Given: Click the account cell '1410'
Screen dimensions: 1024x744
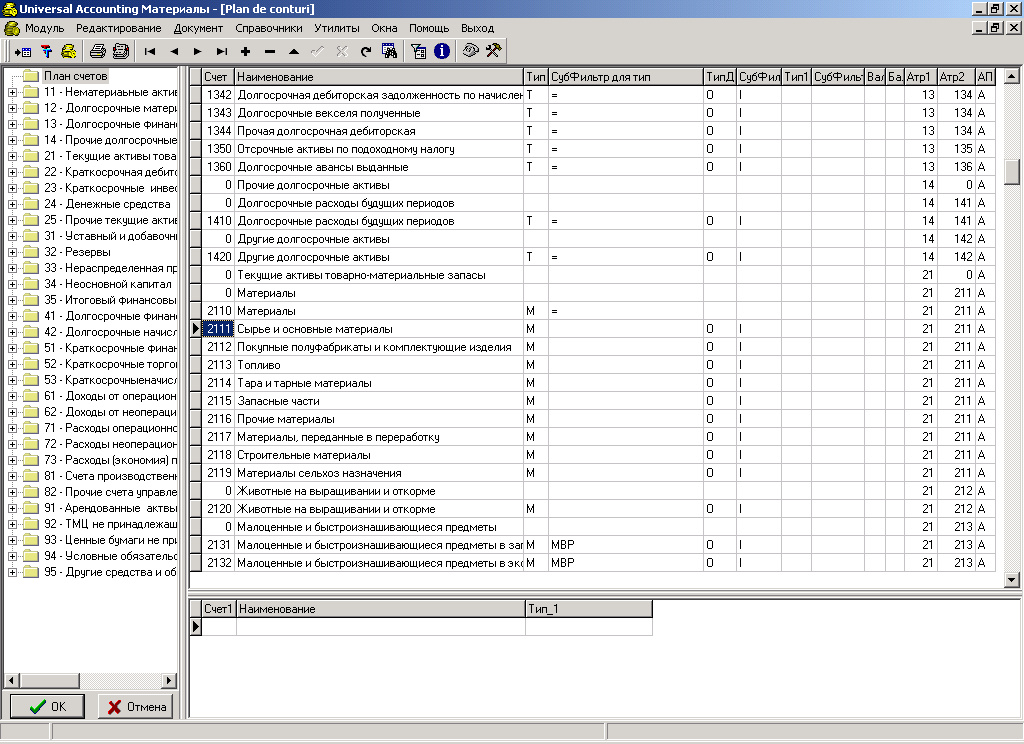Looking at the screenshot, I should pyautogui.click(x=218, y=221).
